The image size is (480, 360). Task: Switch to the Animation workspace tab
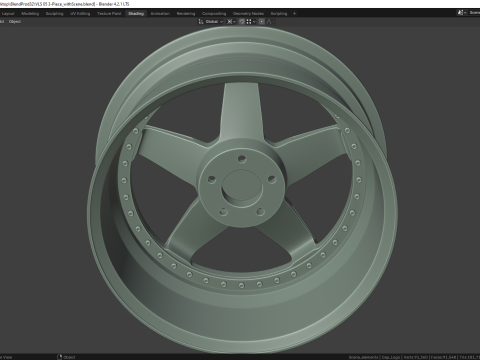pyautogui.click(x=160, y=14)
